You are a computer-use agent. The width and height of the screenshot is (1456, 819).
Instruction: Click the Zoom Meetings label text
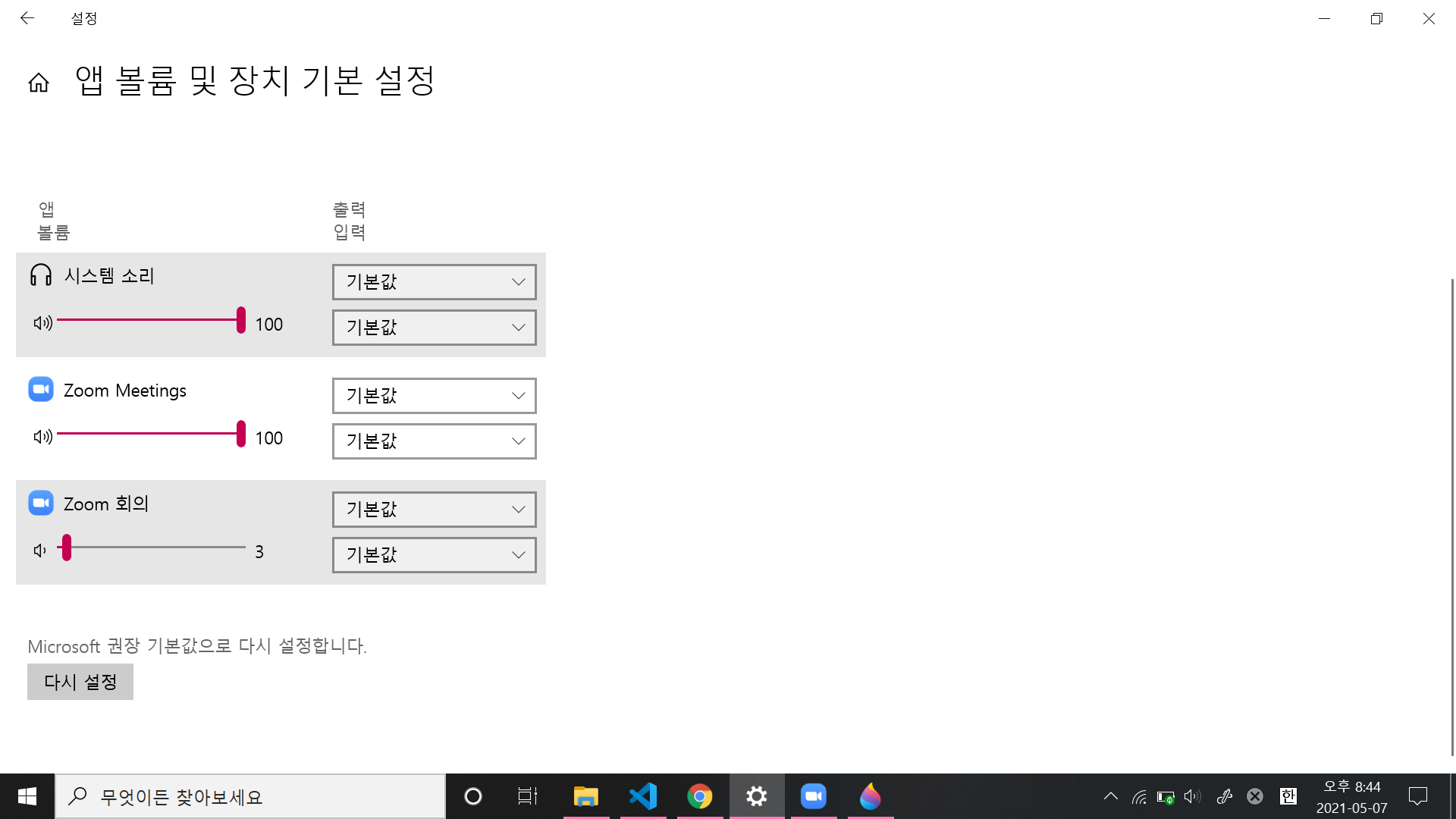125,390
